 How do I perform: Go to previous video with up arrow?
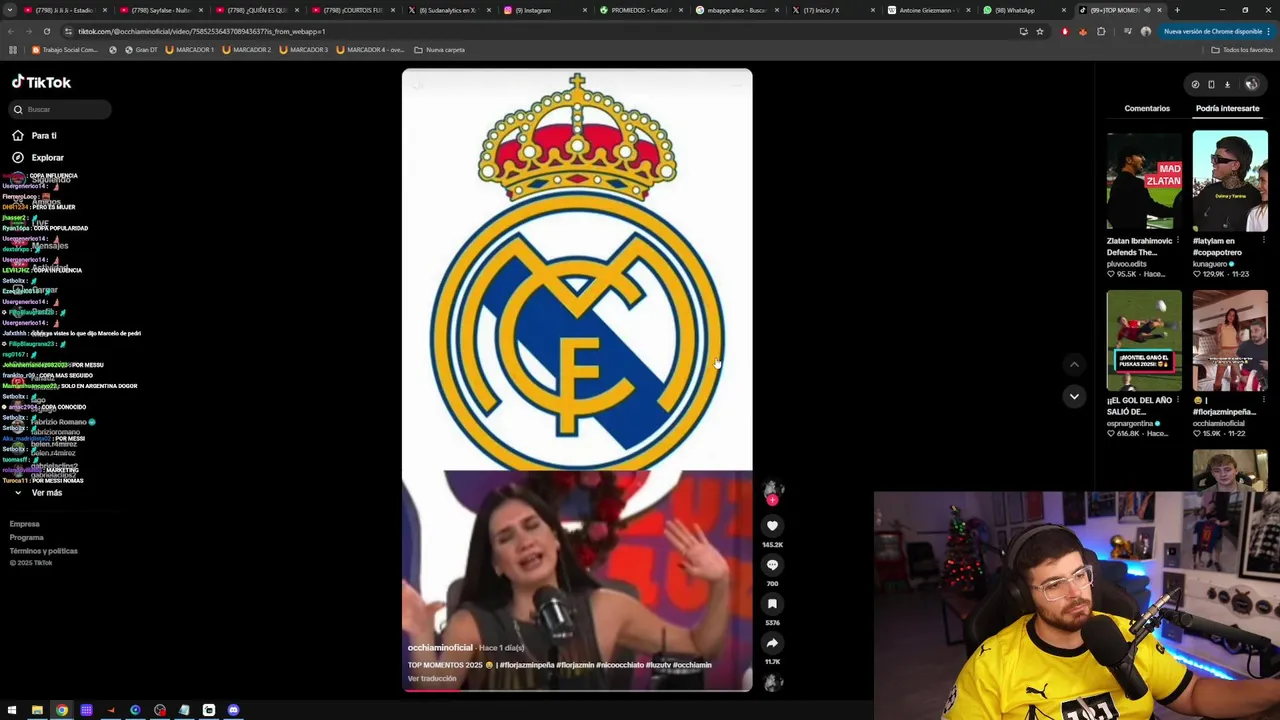[x=1074, y=365]
